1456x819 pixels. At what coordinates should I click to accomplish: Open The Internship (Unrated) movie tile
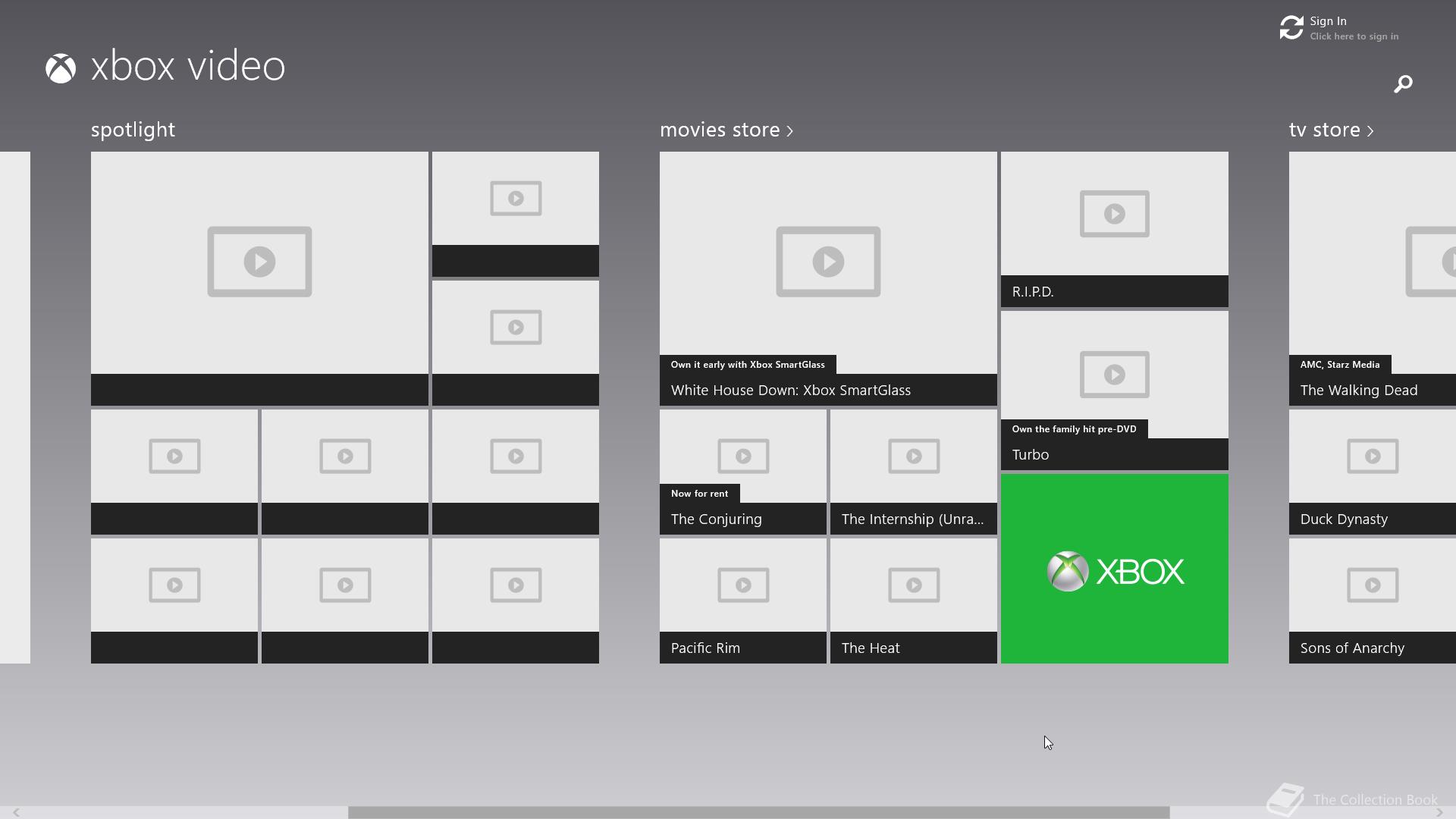(914, 472)
